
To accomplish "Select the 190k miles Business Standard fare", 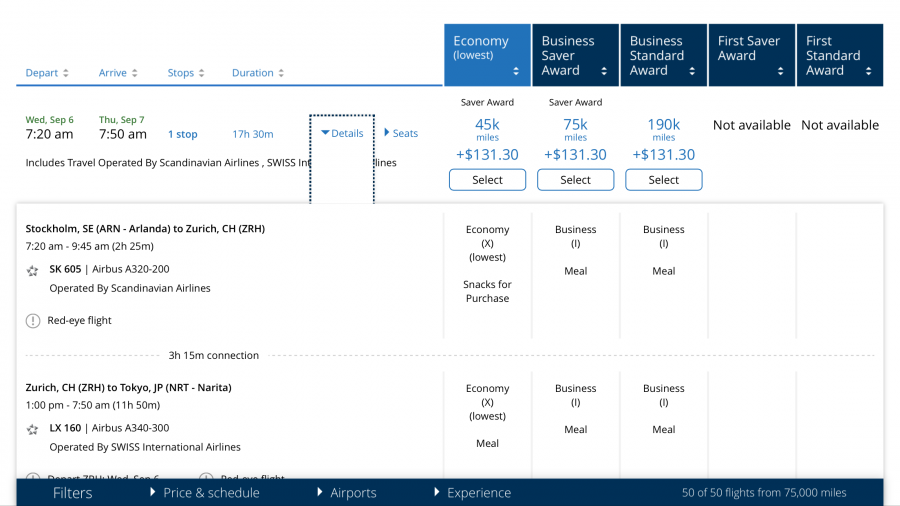I will pos(663,180).
